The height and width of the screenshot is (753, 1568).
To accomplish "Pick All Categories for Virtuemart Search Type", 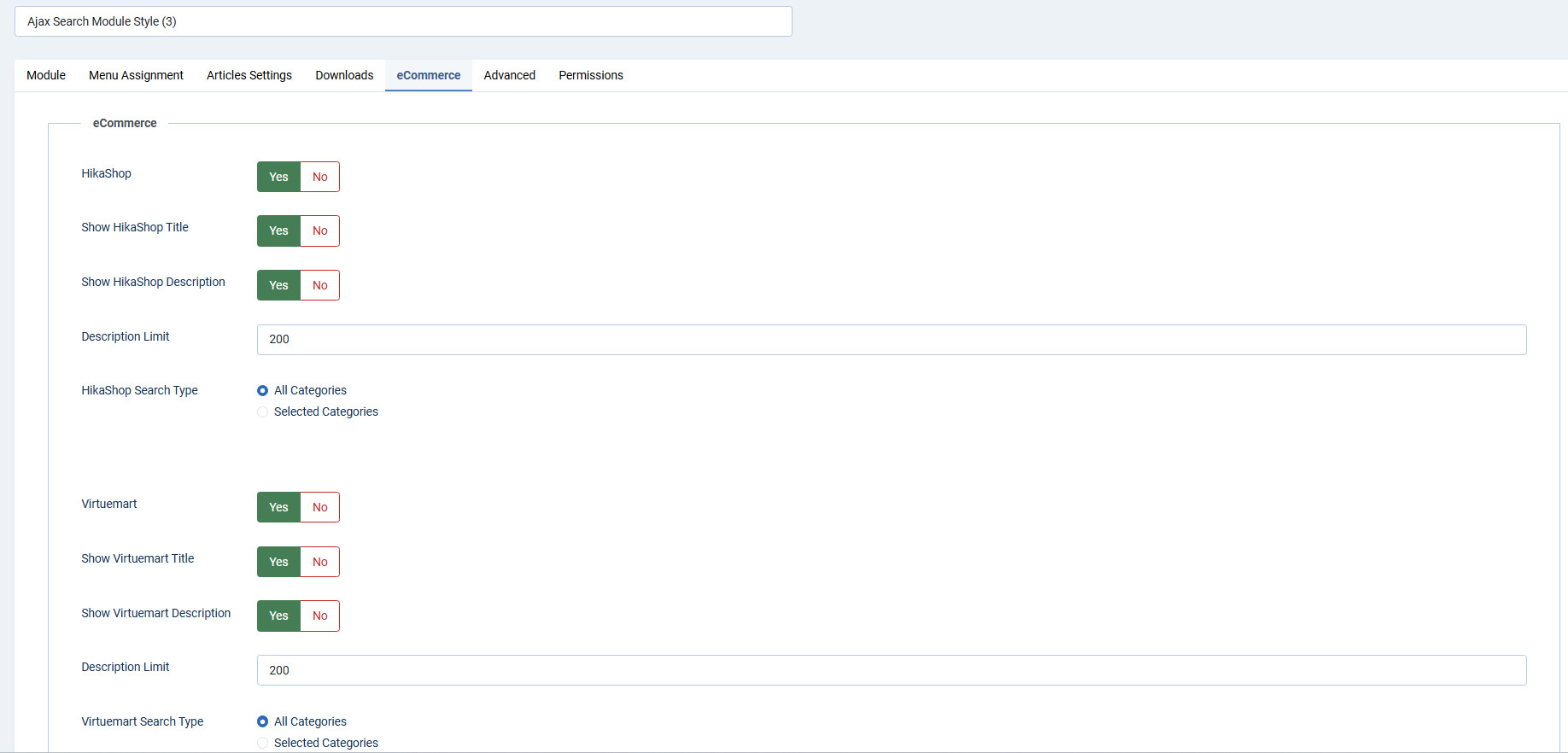I will click(x=263, y=721).
